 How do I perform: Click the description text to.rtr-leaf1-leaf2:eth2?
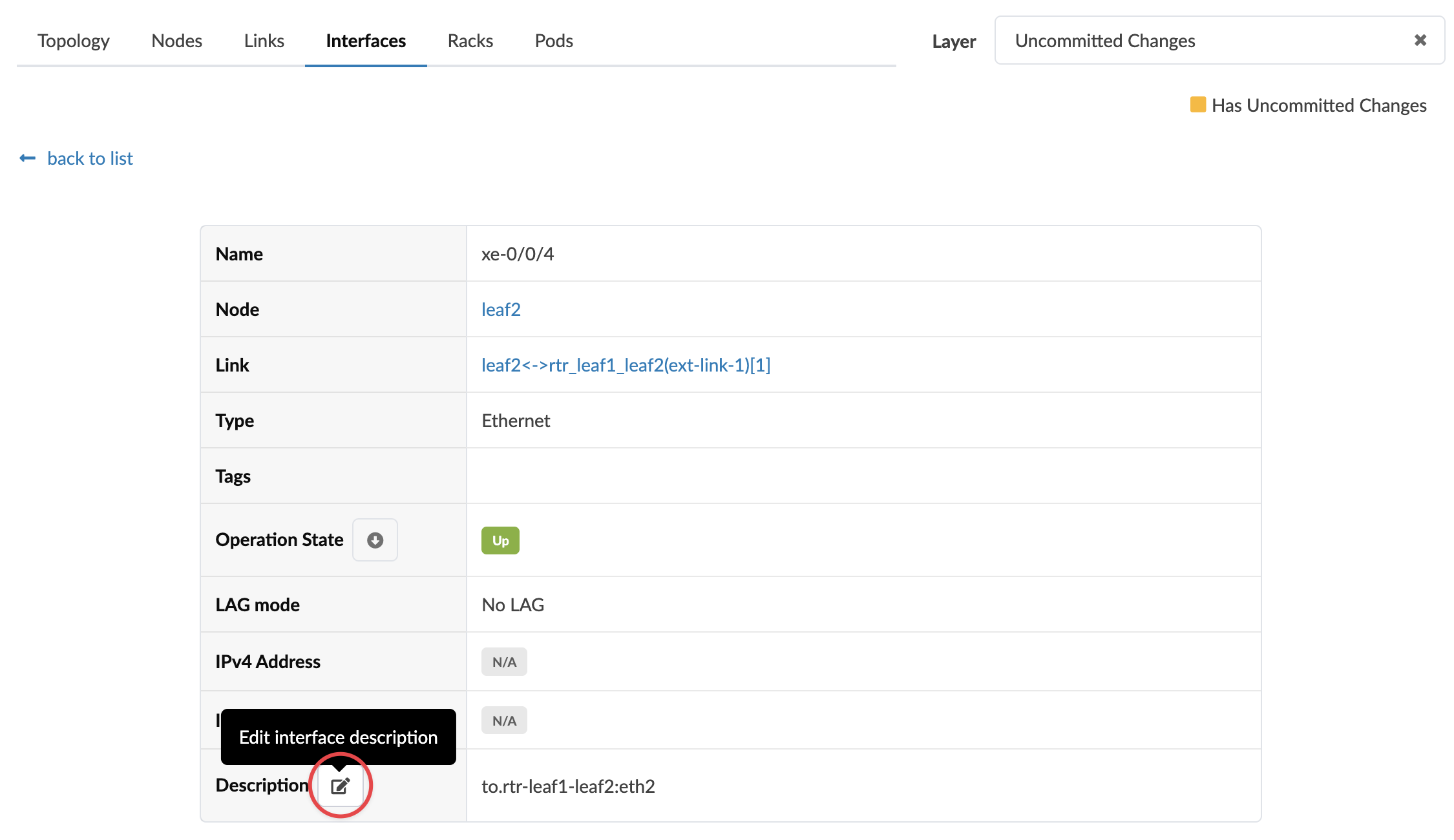pos(568,786)
